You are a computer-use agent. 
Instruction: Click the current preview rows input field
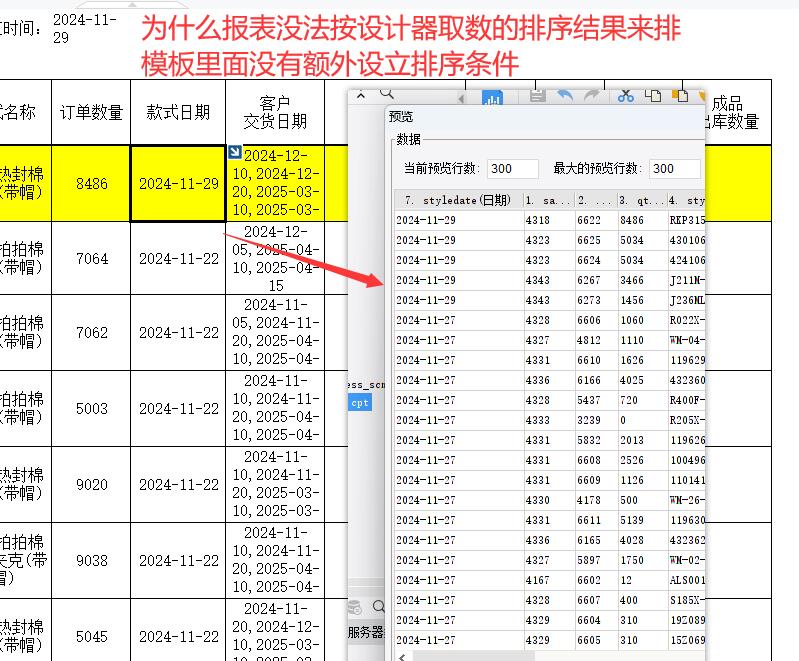coord(514,169)
